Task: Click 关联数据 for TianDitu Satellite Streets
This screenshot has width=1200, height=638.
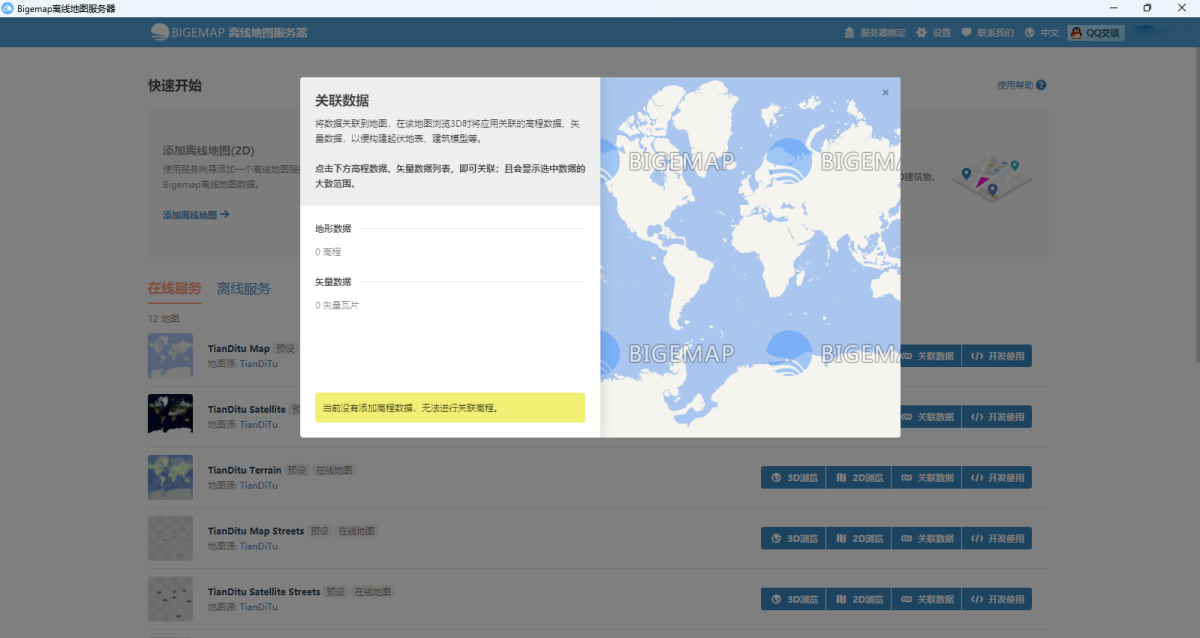Action: pyautogui.click(x=927, y=600)
